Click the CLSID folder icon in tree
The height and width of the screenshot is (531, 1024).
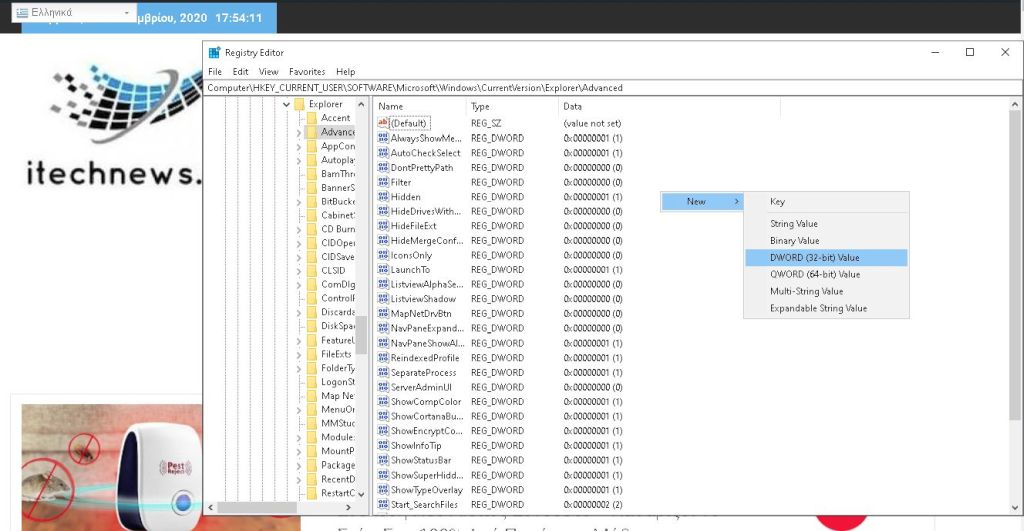tap(312, 270)
